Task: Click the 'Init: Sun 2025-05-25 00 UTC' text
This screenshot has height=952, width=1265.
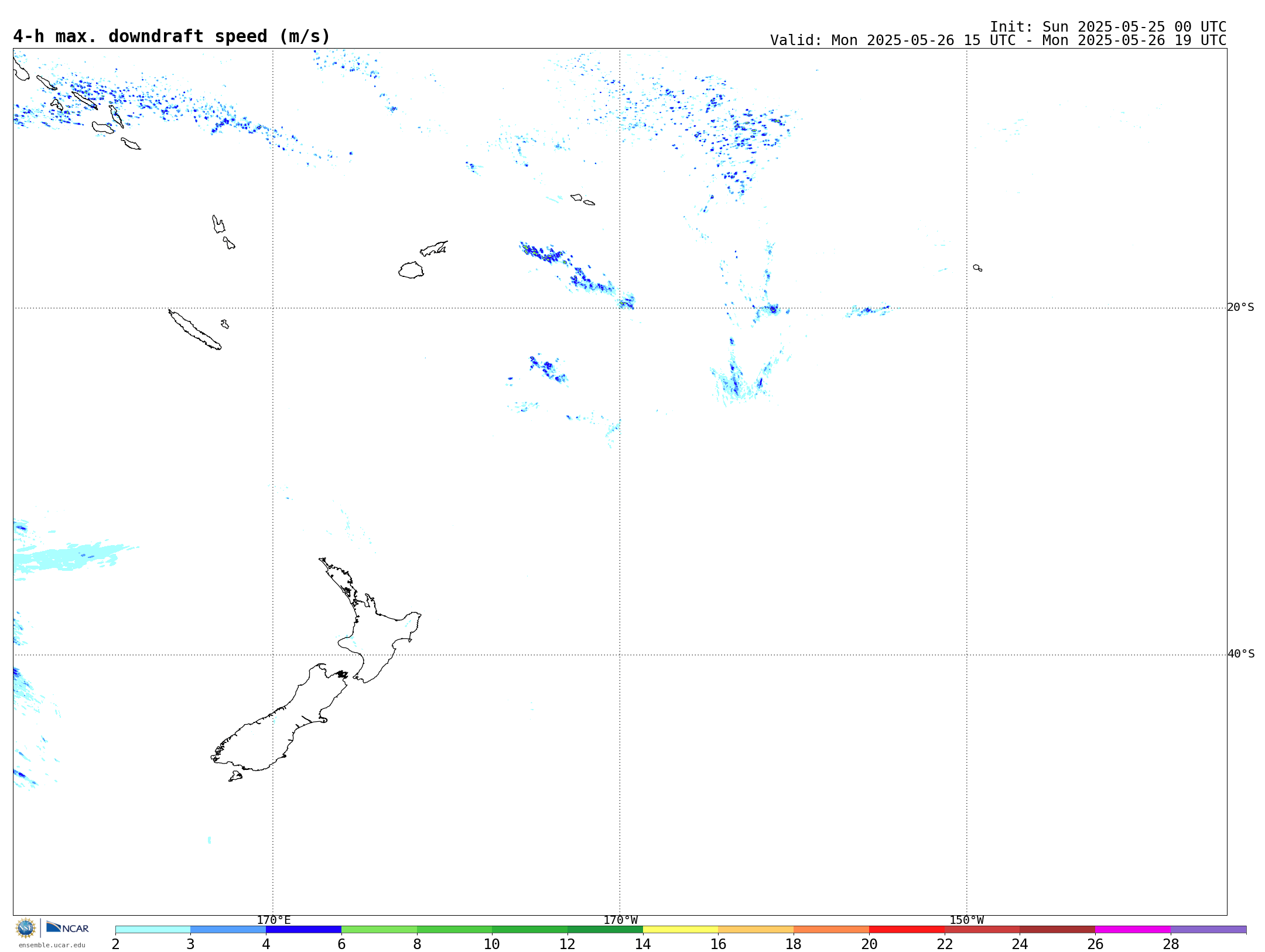Action: (x=1108, y=27)
